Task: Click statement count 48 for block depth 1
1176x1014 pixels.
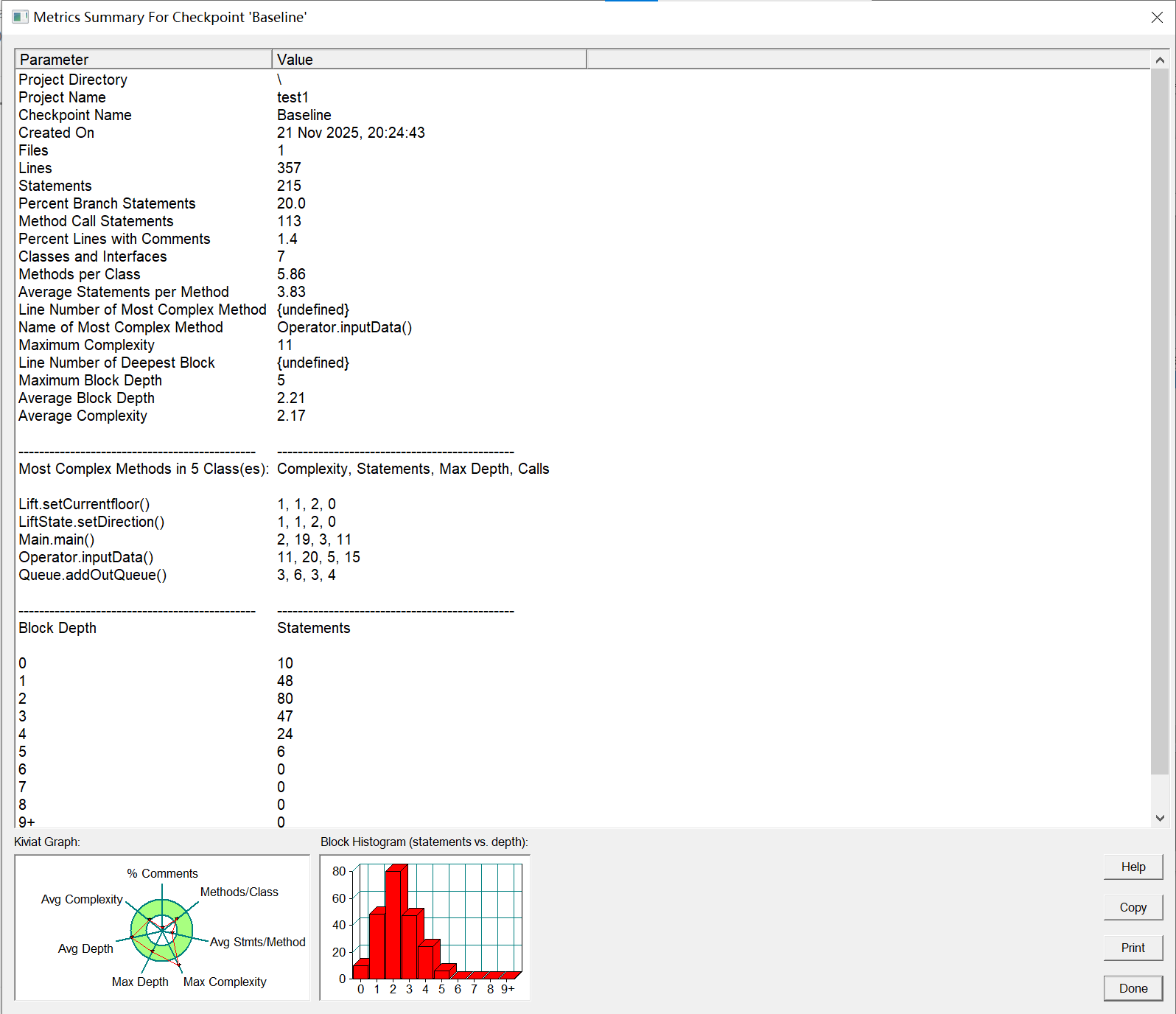Action: click(x=285, y=681)
